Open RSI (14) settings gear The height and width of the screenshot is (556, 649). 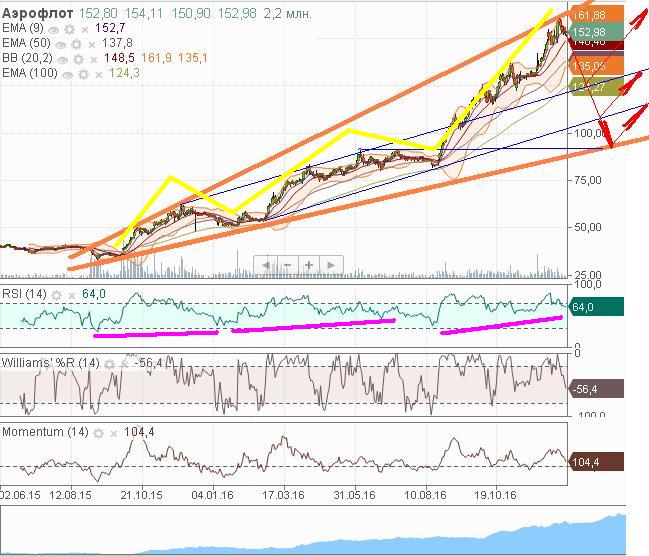tap(56, 295)
